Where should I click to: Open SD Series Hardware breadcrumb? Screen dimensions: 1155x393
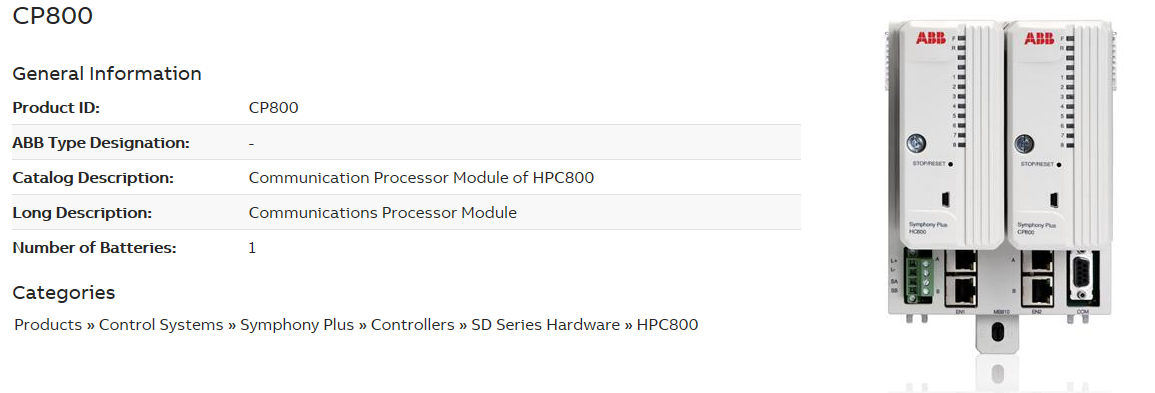point(545,325)
